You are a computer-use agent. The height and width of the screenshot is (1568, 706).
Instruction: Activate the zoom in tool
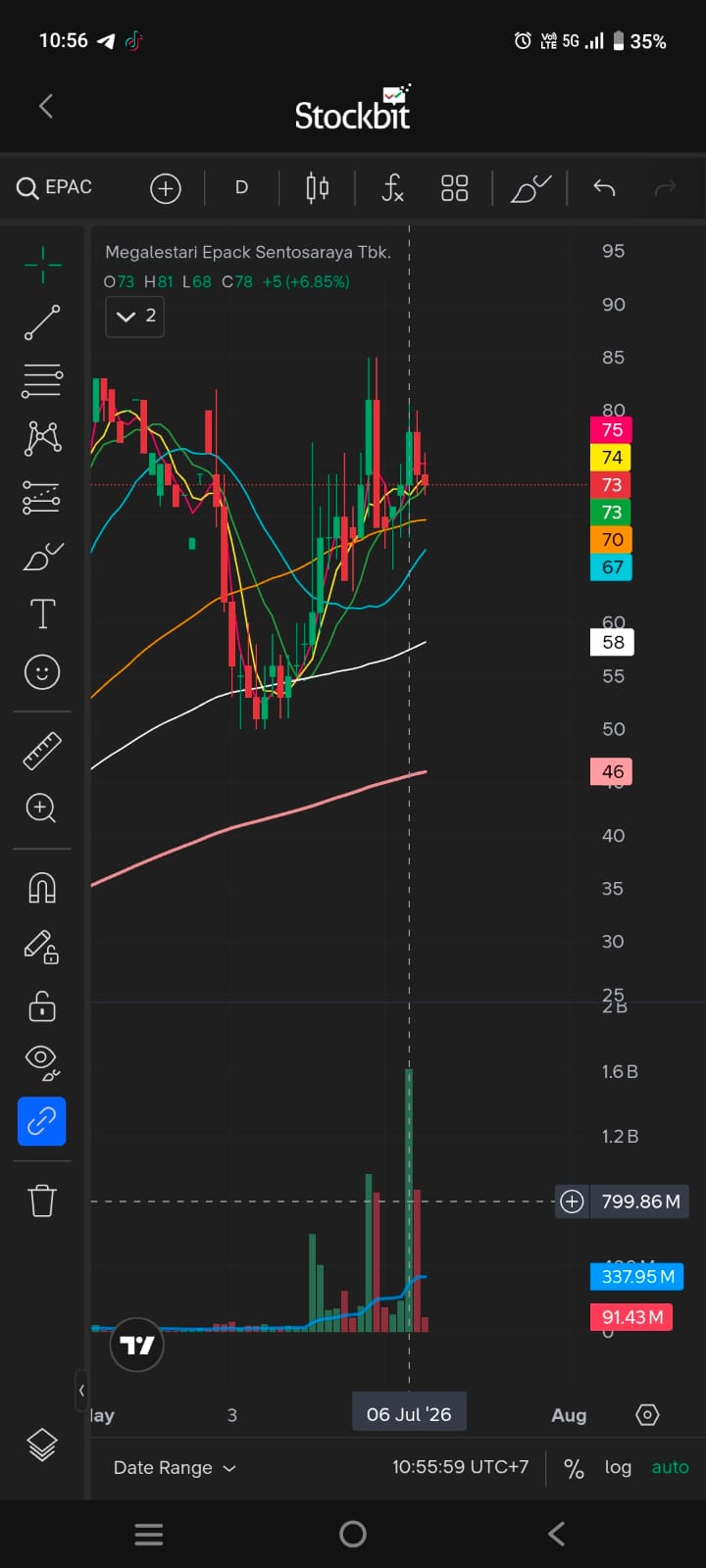click(x=41, y=808)
